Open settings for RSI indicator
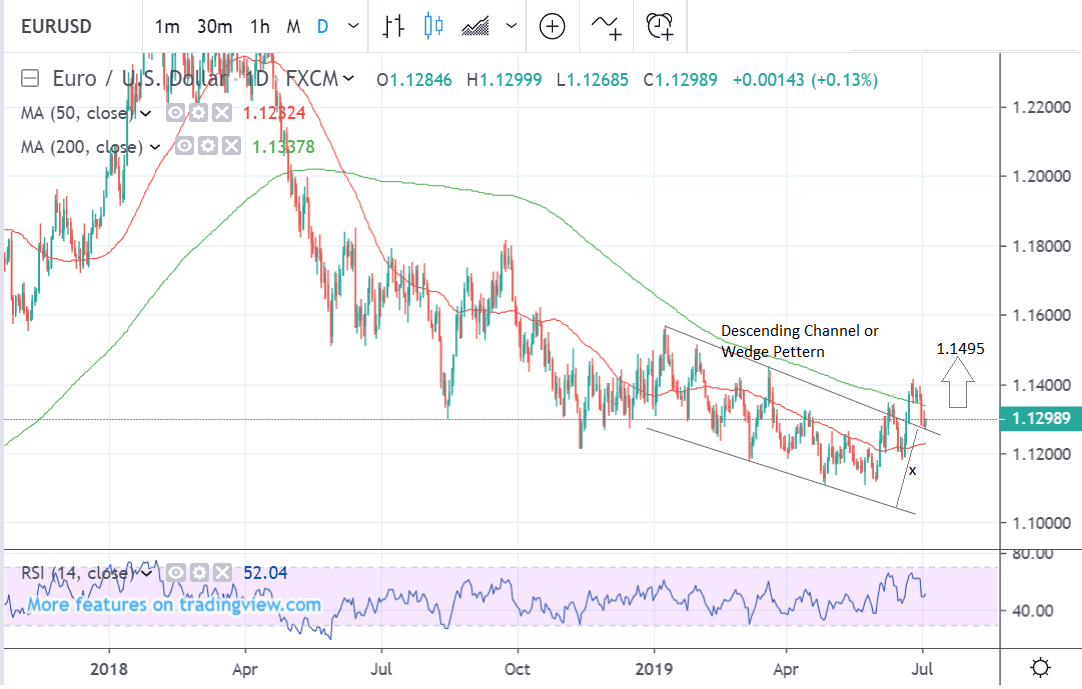The width and height of the screenshot is (1082, 689). point(199,572)
